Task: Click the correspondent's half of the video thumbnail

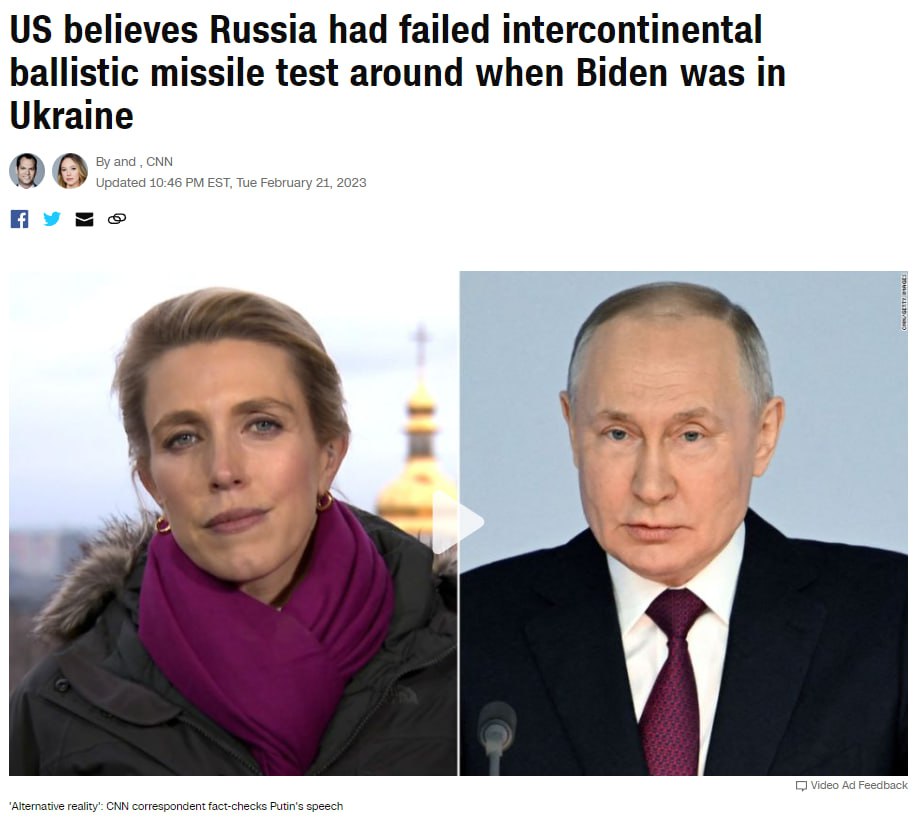Action: [x=233, y=523]
